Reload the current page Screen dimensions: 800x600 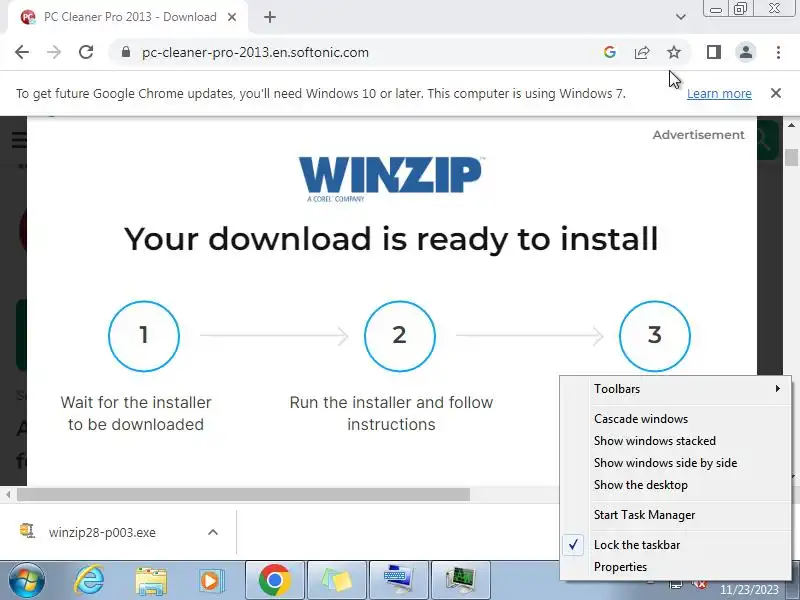click(x=86, y=52)
